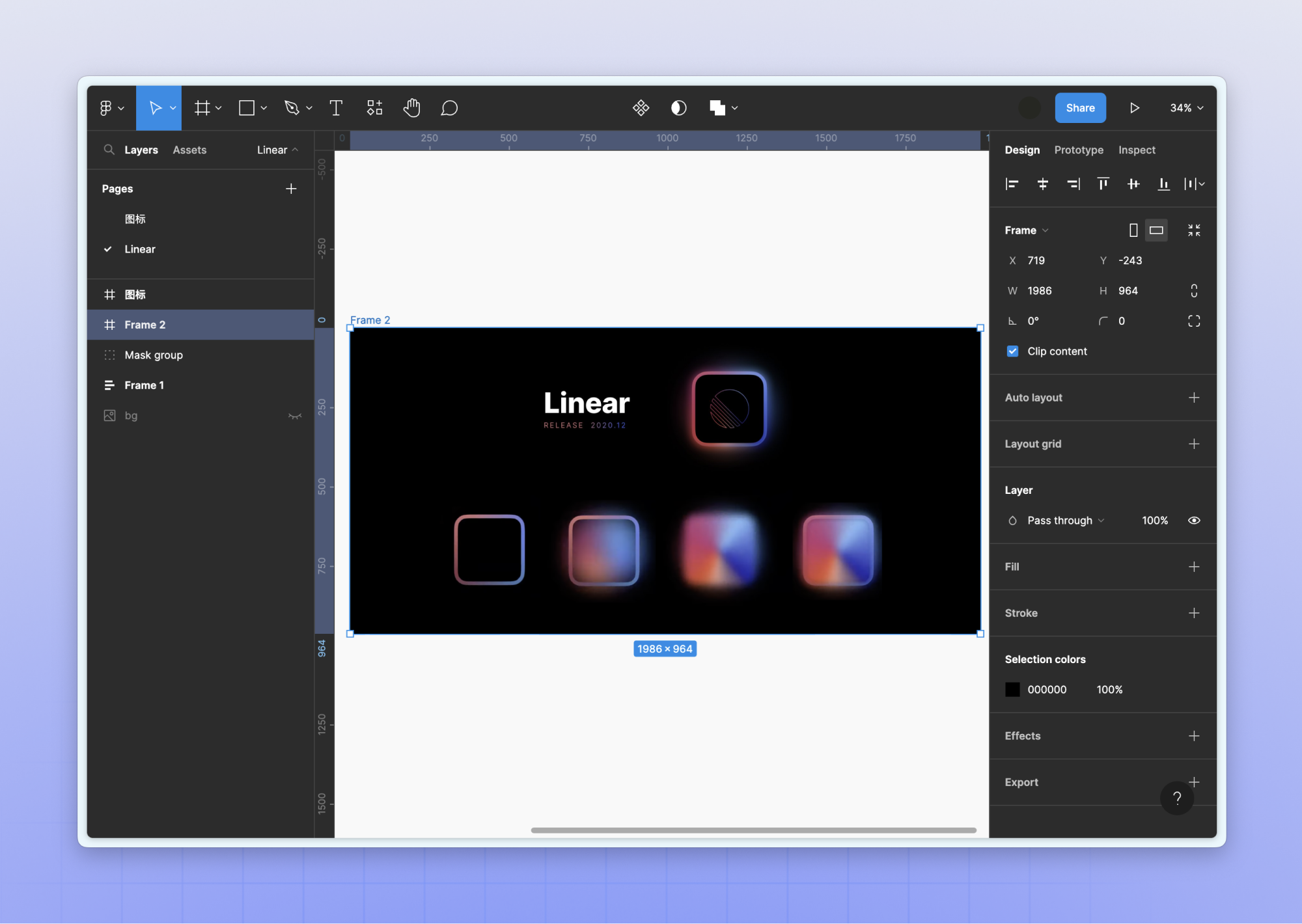Screen dimensions: 1302x924
Task: Expand the Frame type dropdown
Action: (x=1027, y=230)
